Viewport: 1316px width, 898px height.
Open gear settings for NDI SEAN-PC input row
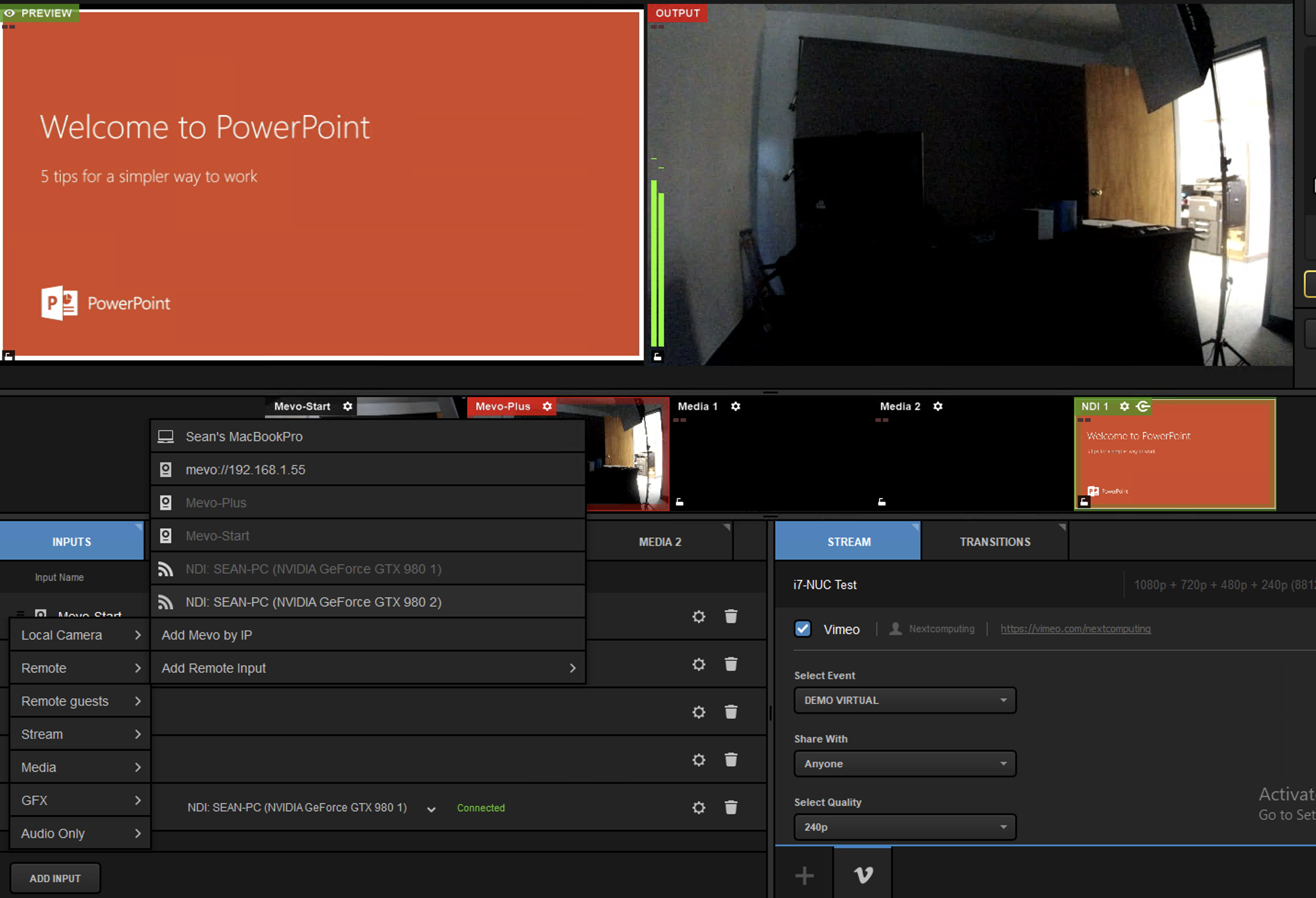pyautogui.click(x=699, y=807)
